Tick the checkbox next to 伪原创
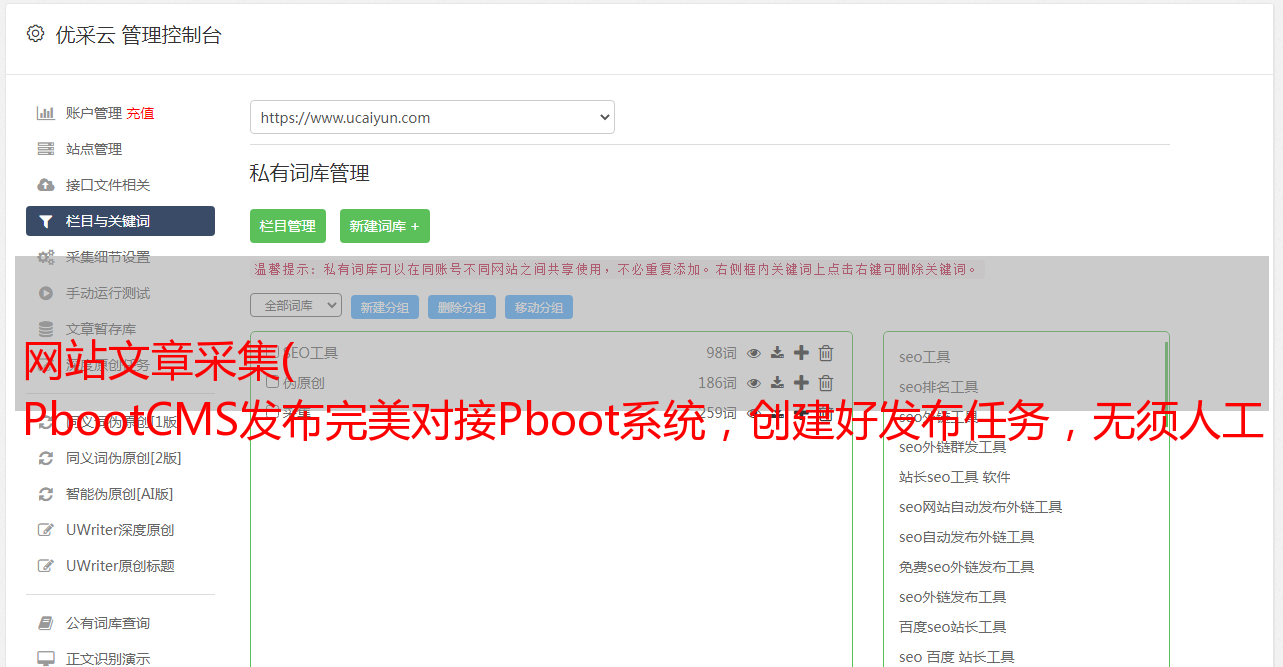Image resolution: width=1283 pixels, height=667 pixels. tap(272, 383)
